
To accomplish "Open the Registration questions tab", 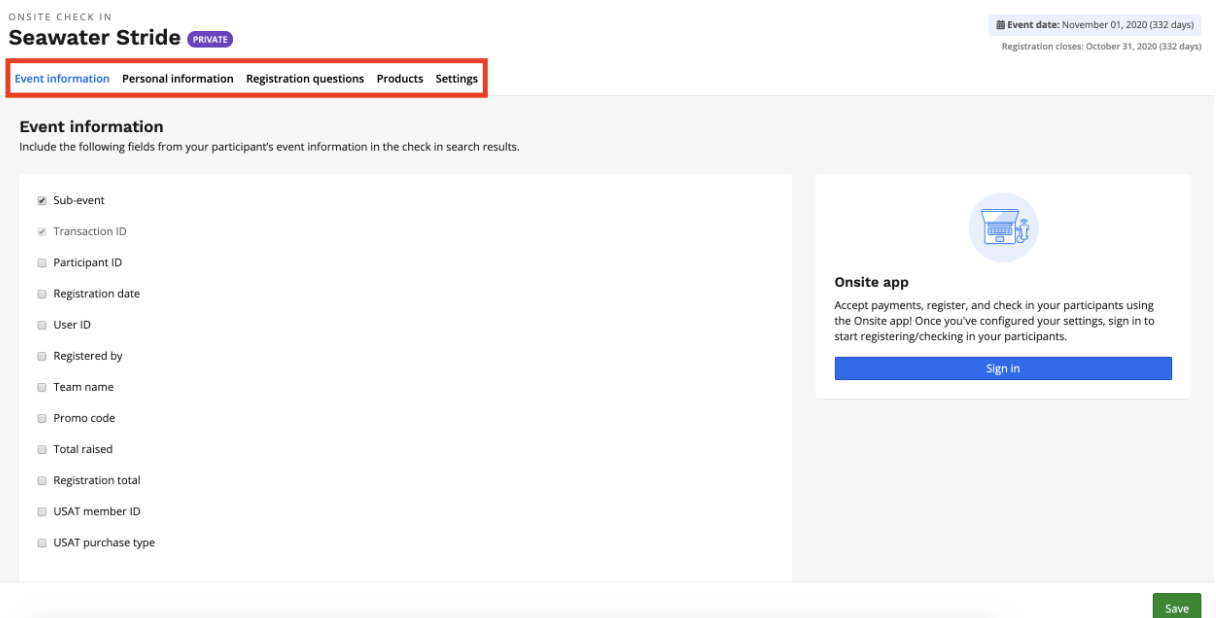I will point(305,79).
